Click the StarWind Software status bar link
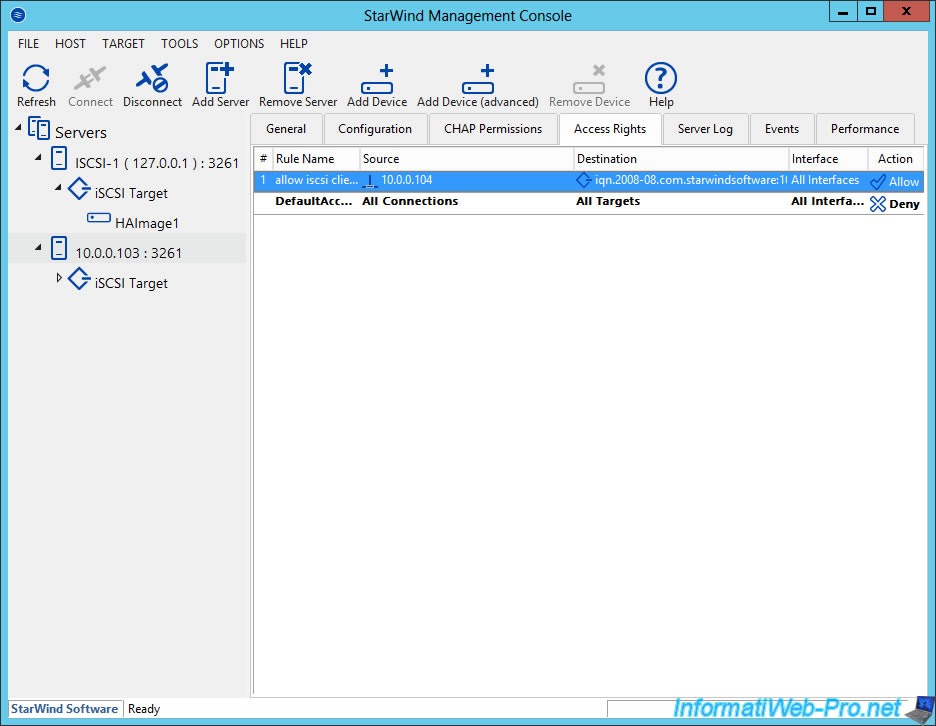936x726 pixels. coord(64,709)
